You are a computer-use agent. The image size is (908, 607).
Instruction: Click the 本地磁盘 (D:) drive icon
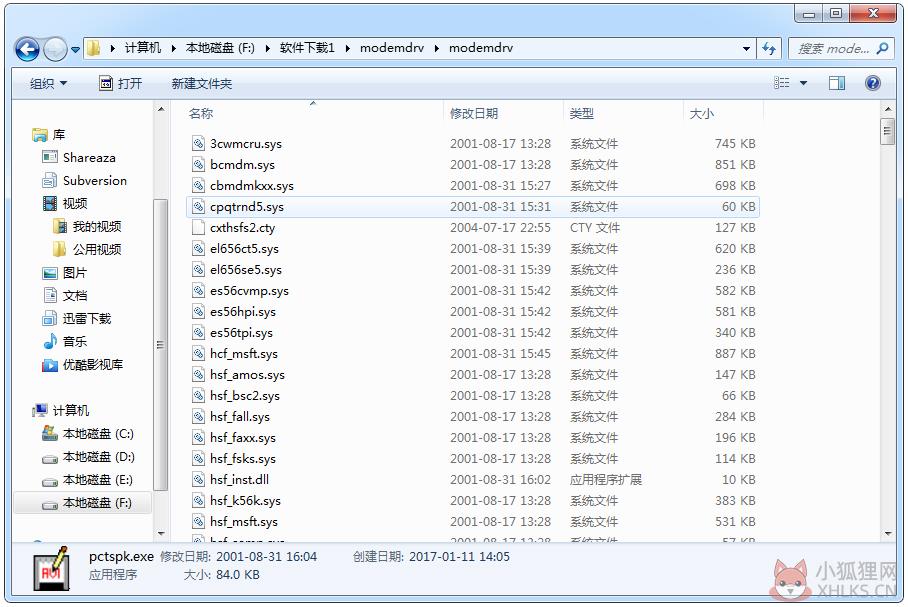point(50,459)
